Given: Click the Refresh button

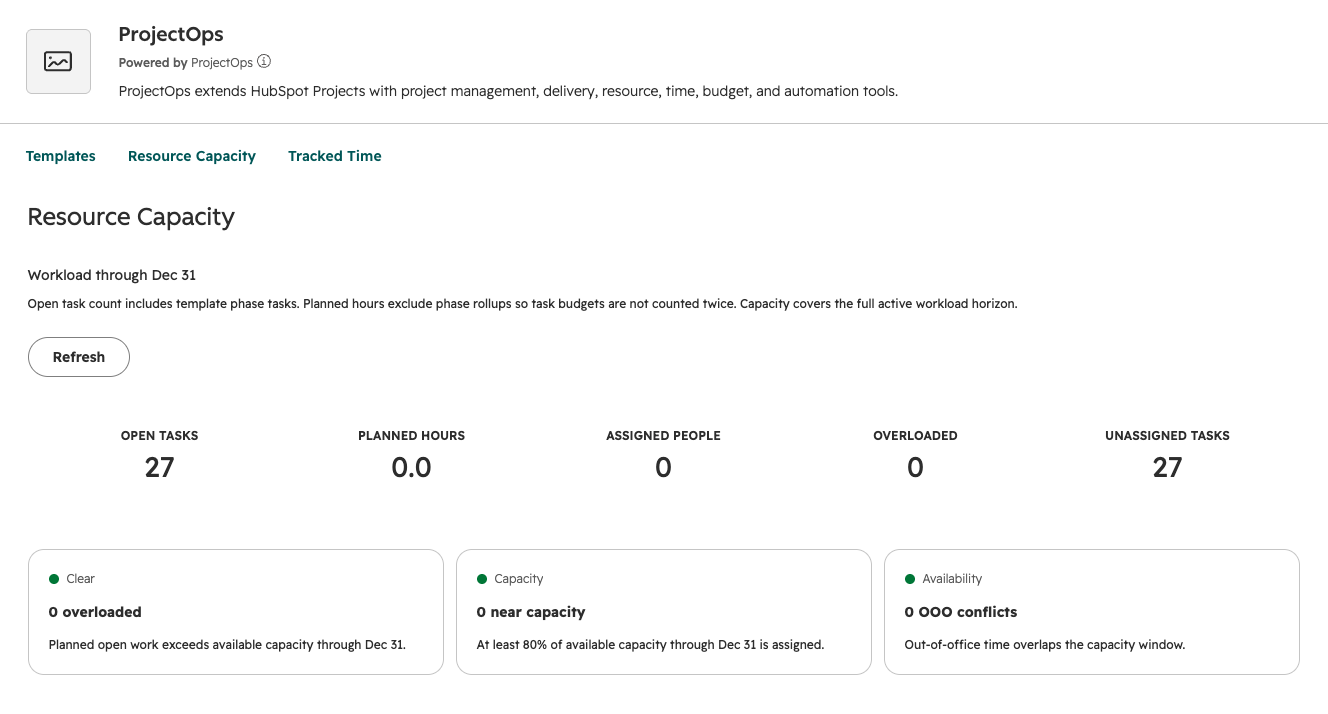Looking at the screenshot, I should tap(79, 357).
